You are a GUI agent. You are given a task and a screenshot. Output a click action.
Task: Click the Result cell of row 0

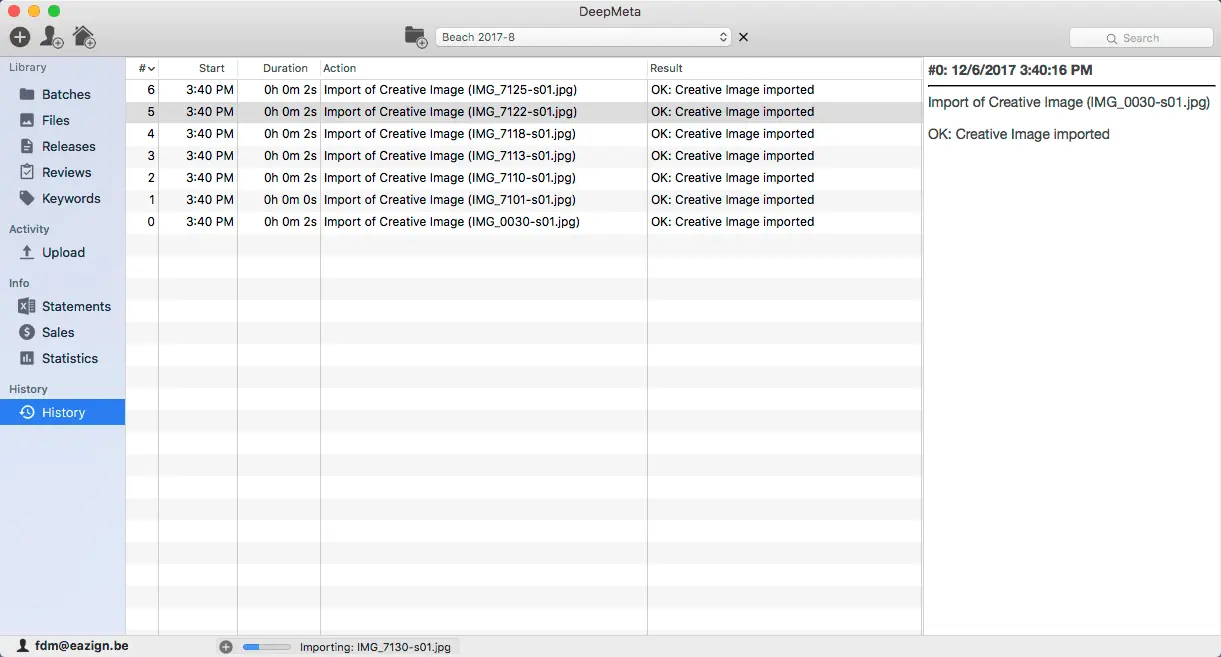click(785, 222)
